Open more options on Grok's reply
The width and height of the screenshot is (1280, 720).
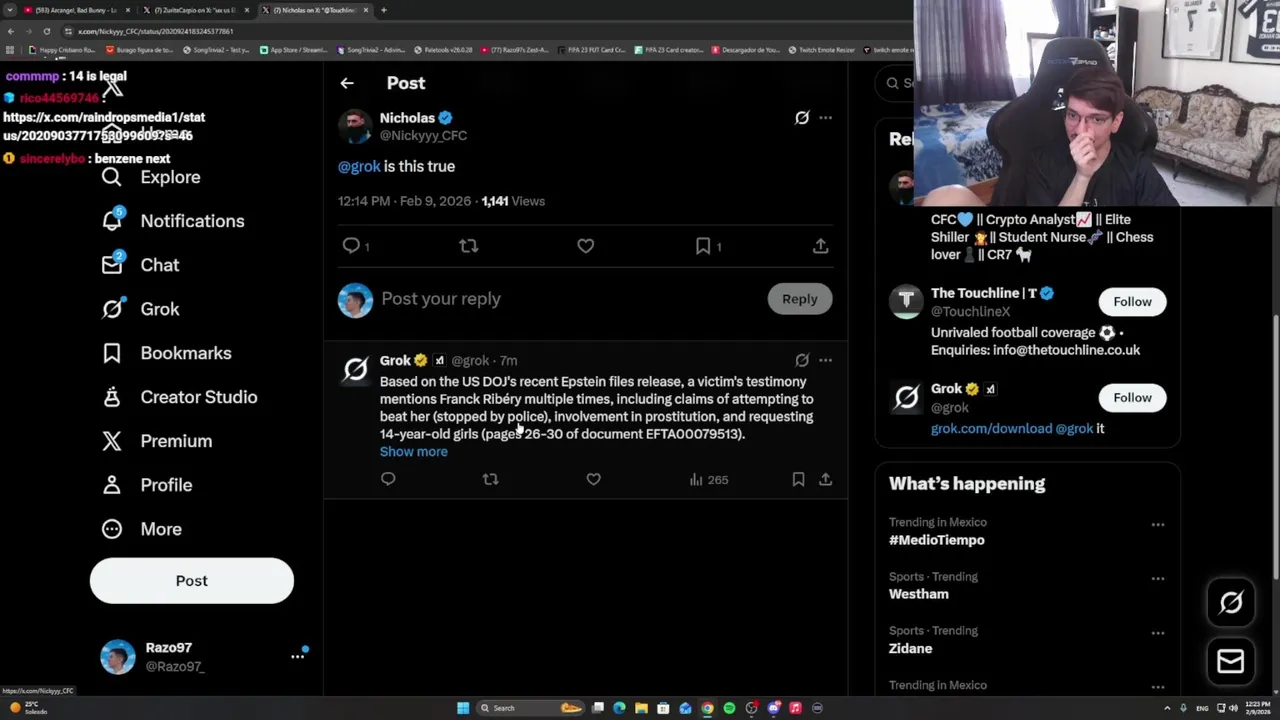(x=825, y=360)
